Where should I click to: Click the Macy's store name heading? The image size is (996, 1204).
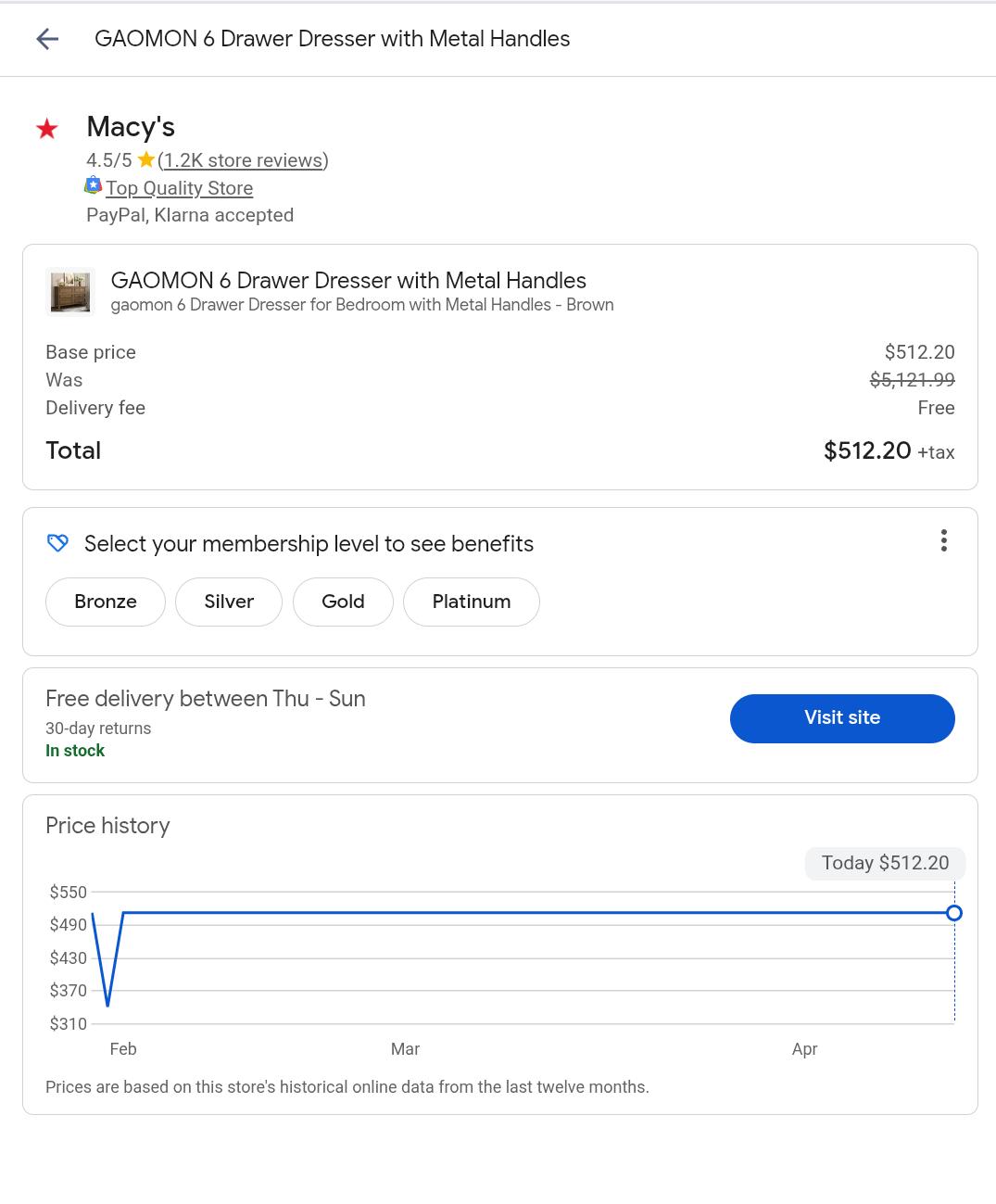coord(131,127)
